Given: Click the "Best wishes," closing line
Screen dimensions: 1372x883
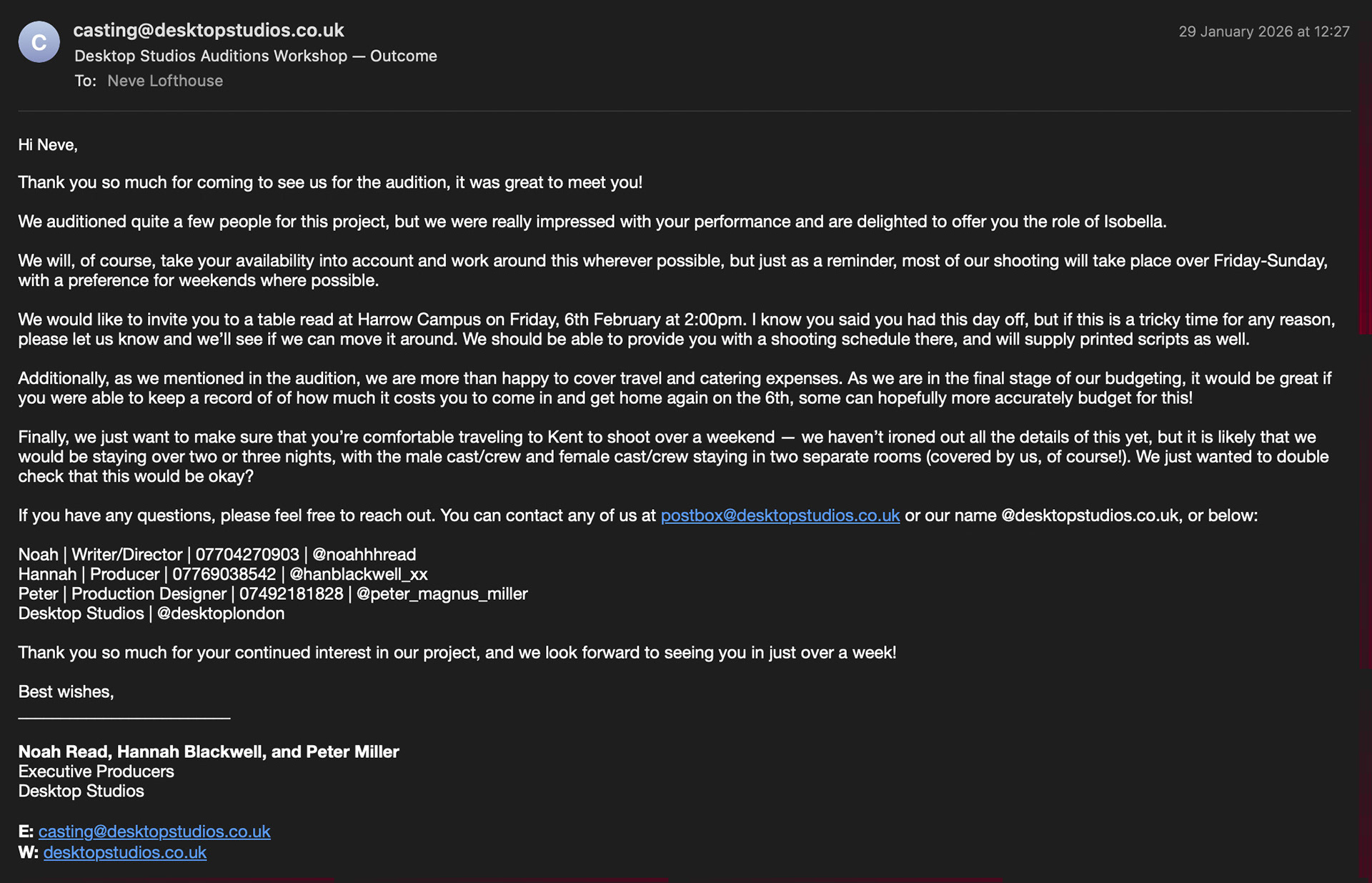Looking at the screenshot, I should 66,692.
